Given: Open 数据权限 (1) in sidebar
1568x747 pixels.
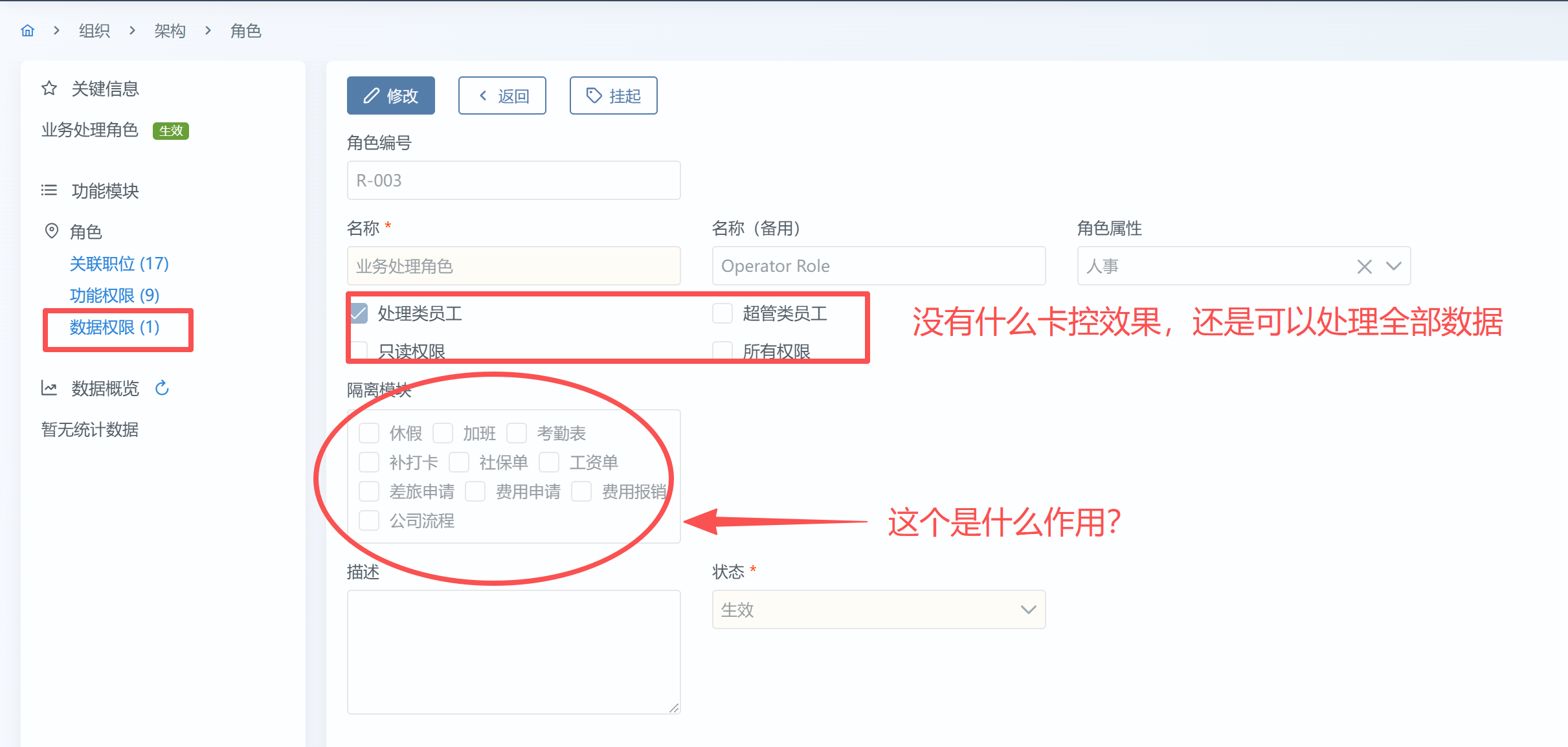Looking at the screenshot, I should click(x=115, y=327).
